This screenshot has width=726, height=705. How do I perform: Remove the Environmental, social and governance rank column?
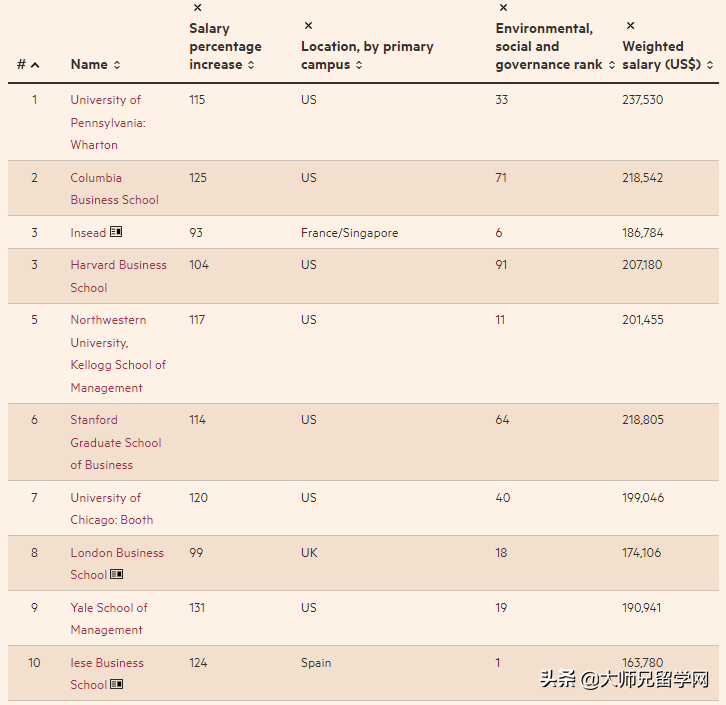click(503, 8)
